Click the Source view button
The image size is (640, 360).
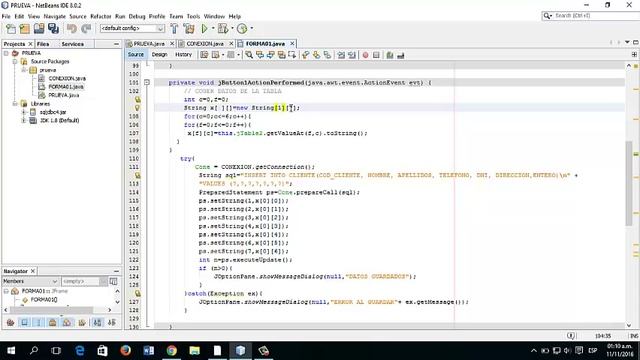click(x=136, y=55)
